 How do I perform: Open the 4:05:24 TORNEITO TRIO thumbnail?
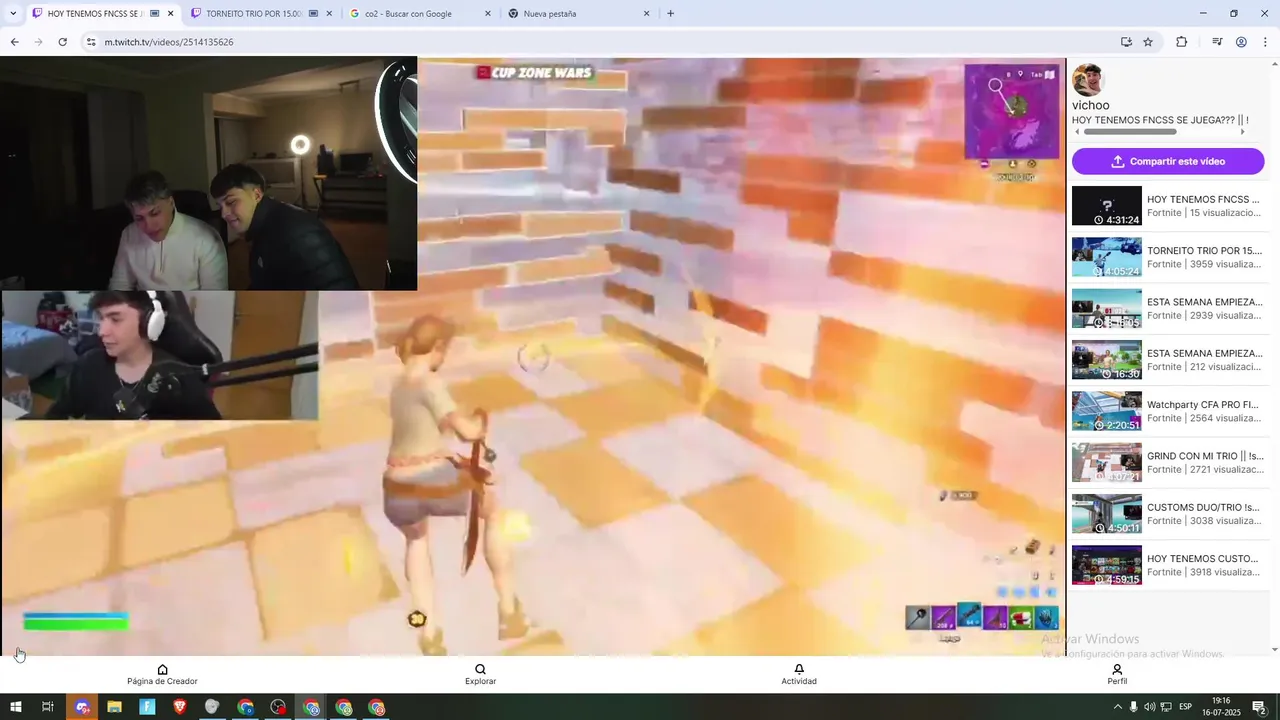[1106, 257]
